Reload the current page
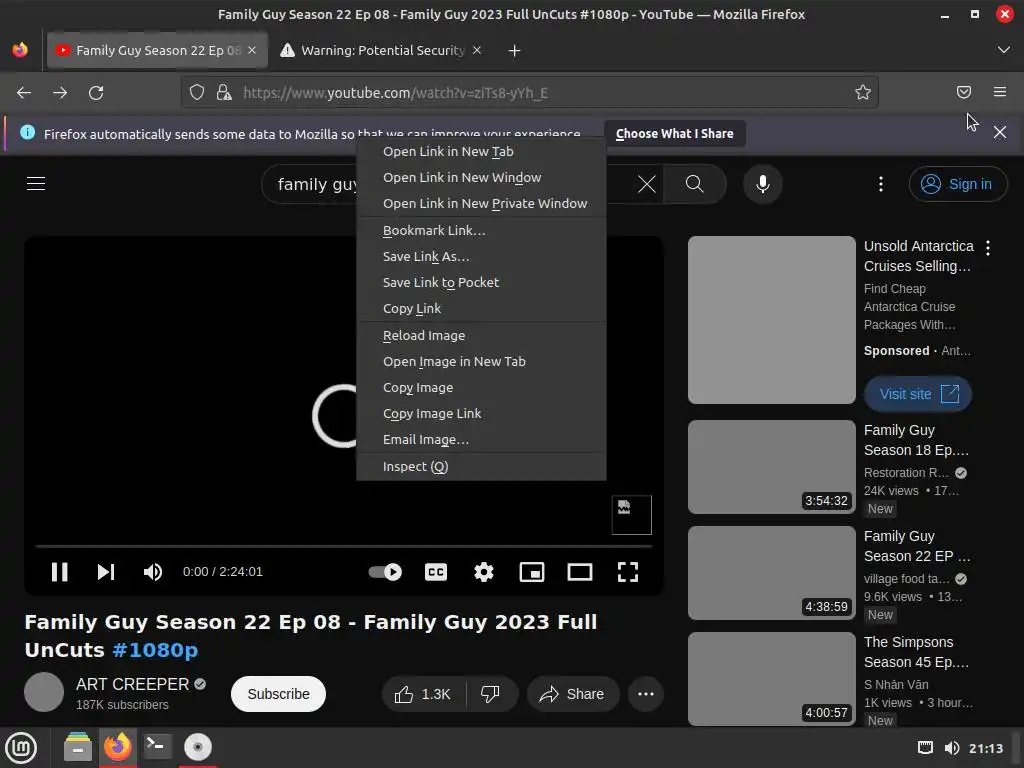The width and height of the screenshot is (1024, 768). click(x=96, y=93)
